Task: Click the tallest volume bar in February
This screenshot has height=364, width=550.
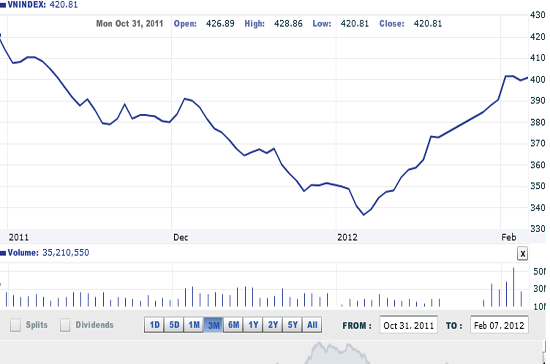Action: point(514,287)
